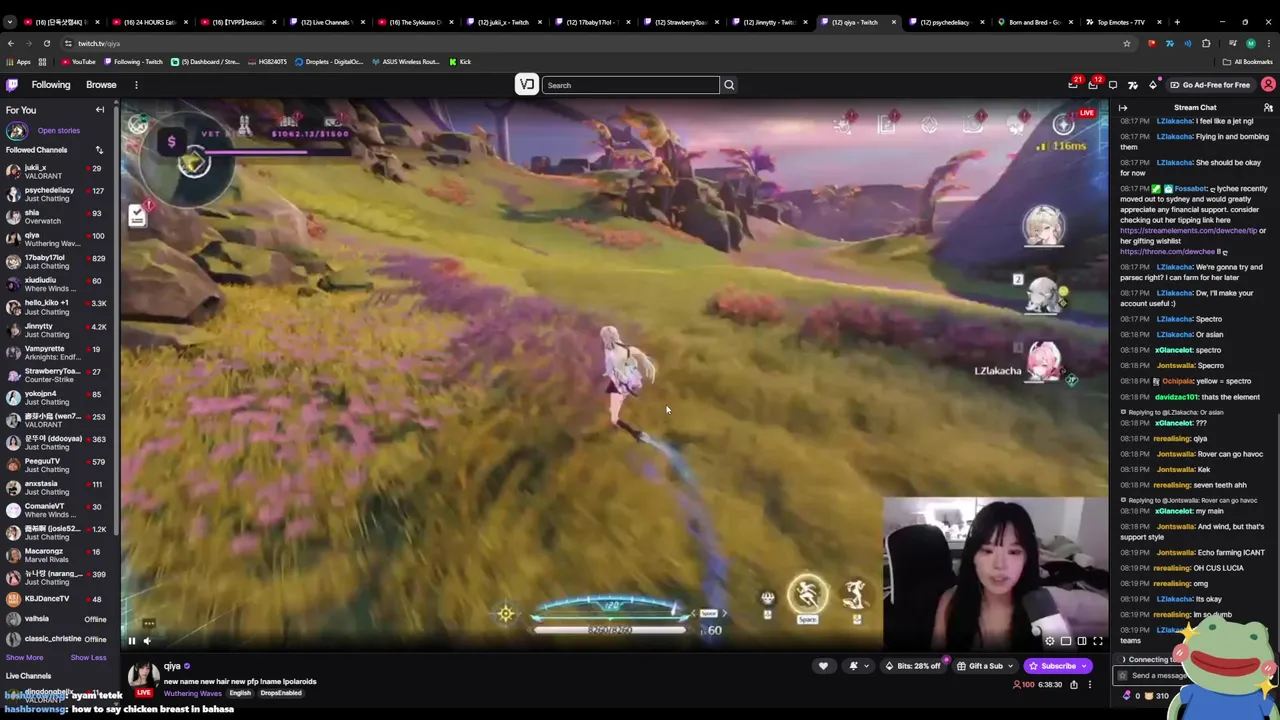Click Show More under followed channels

pos(24,658)
